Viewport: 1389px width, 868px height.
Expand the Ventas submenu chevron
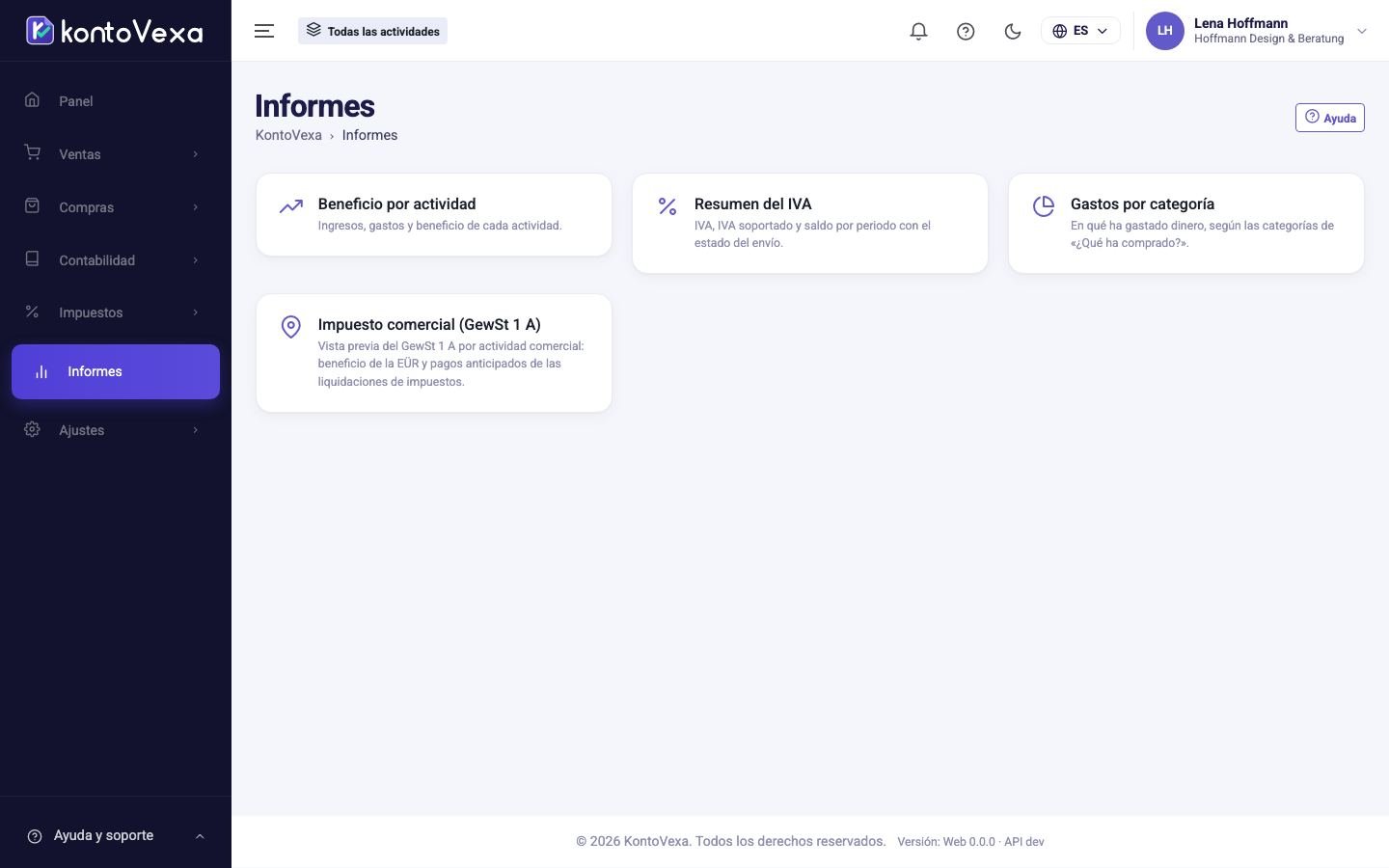click(195, 154)
